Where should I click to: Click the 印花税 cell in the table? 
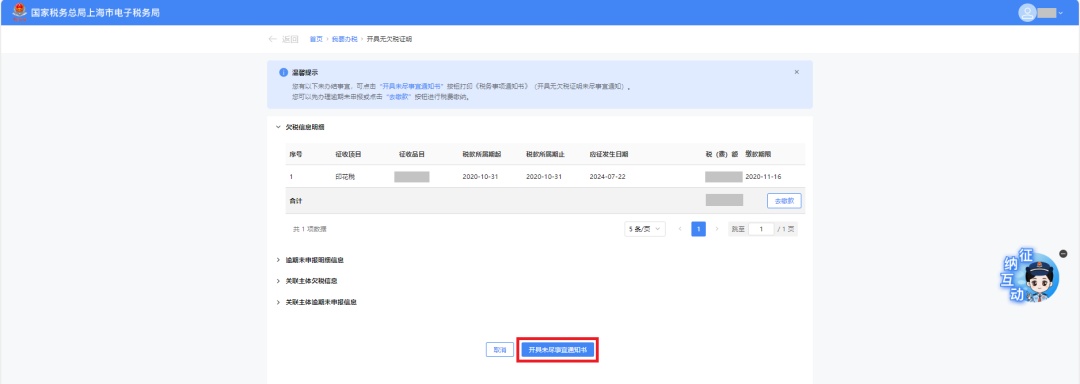(345, 177)
